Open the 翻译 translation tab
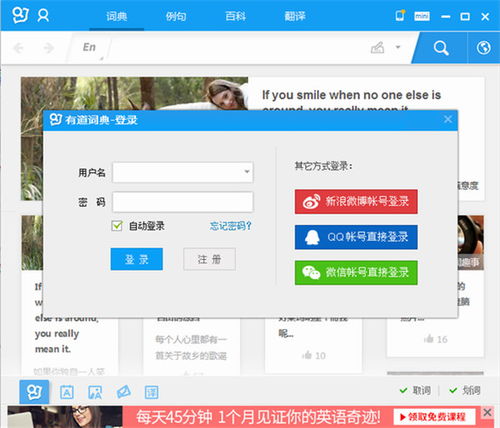Image resolution: width=500 pixels, height=428 pixels. coord(295,16)
